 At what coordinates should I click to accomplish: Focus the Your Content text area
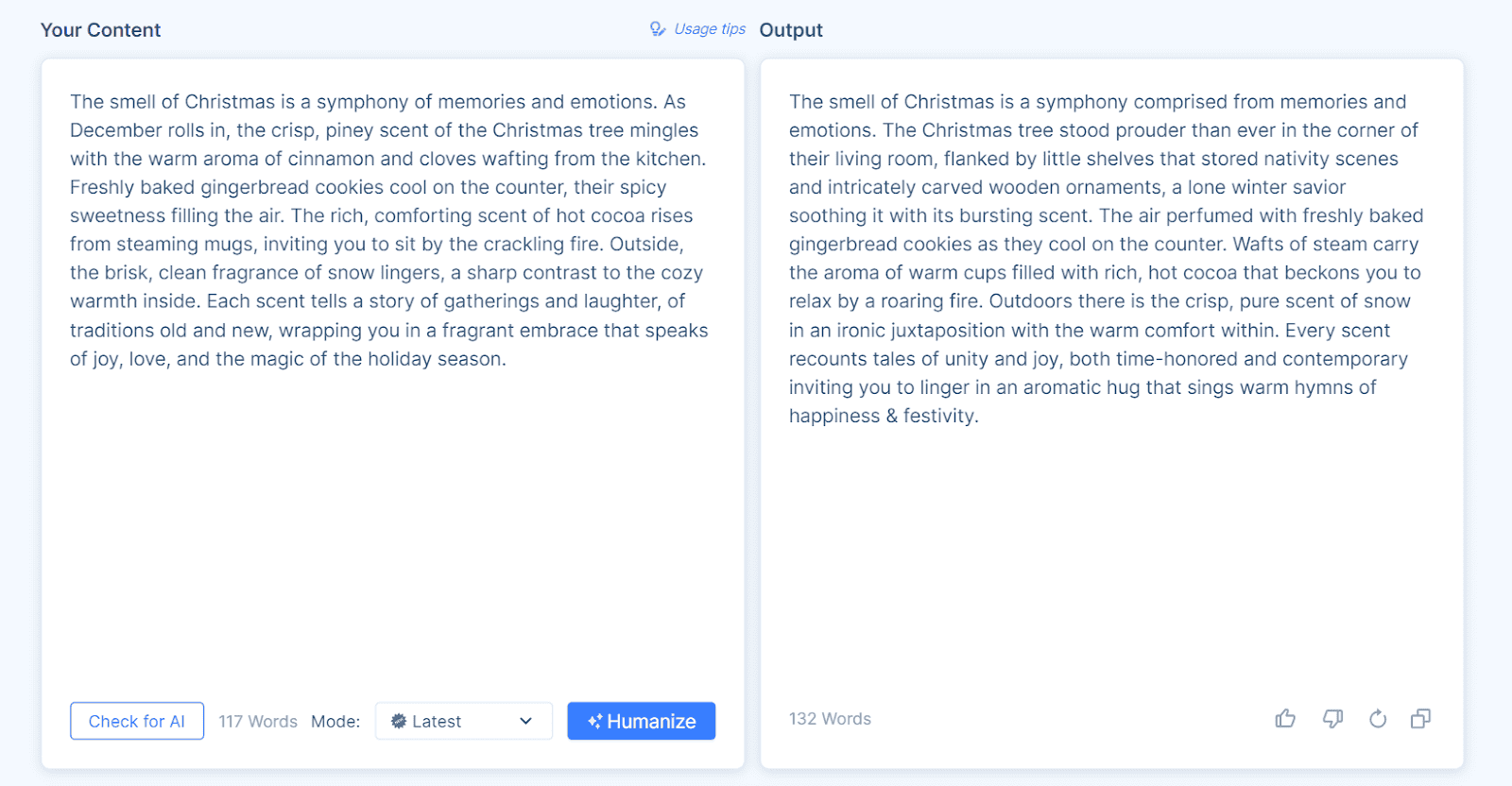pos(392,378)
